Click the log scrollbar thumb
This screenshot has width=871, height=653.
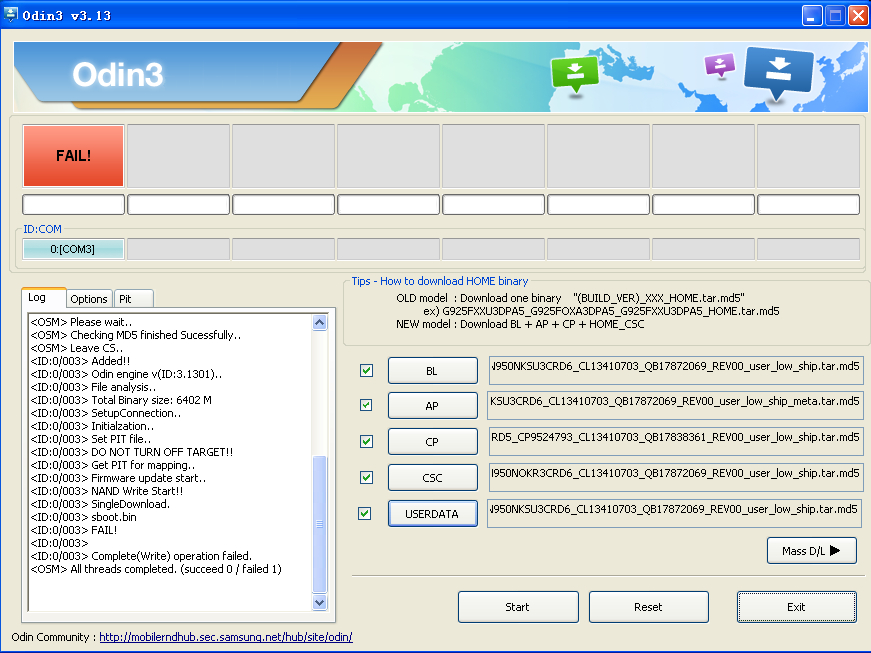point(319,524)
